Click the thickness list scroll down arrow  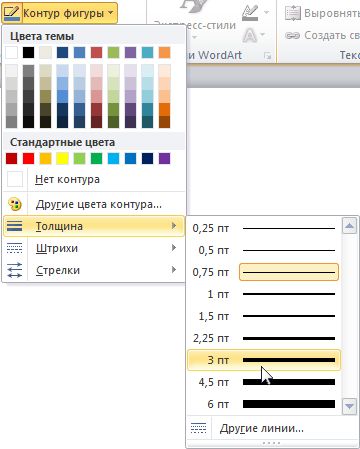point(349,406)
